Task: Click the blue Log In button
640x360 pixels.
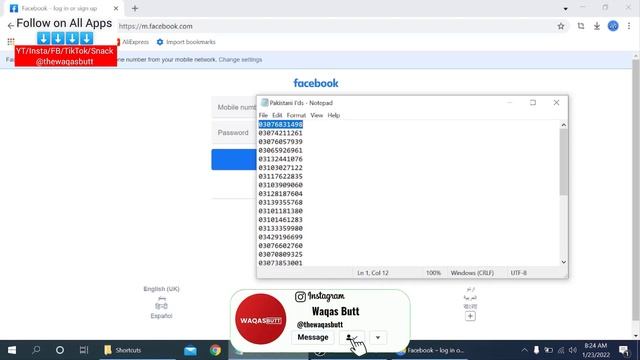Action: pos(234,160)
